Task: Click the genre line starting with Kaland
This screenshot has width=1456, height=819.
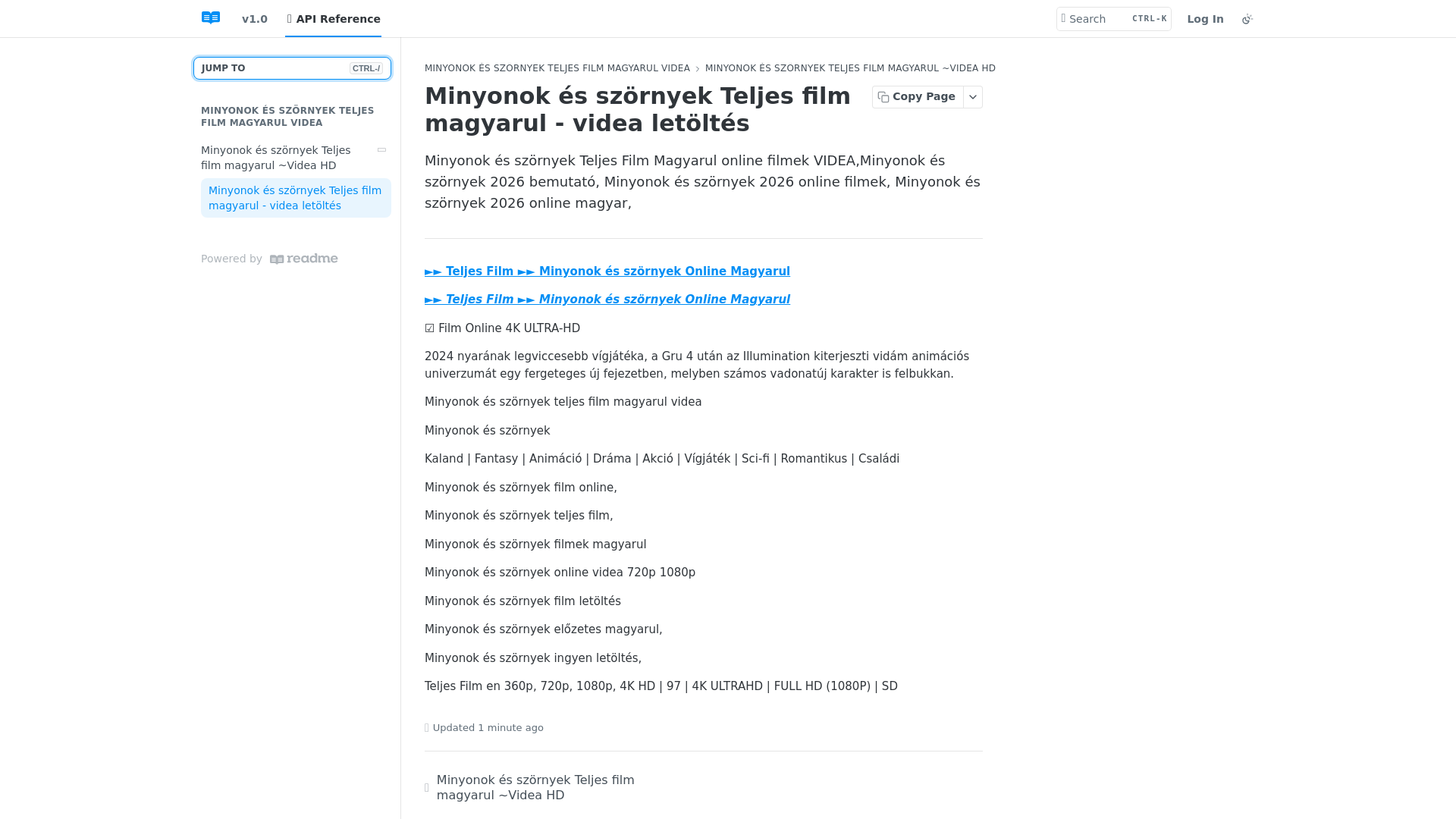Action: [x=662, y=459]
